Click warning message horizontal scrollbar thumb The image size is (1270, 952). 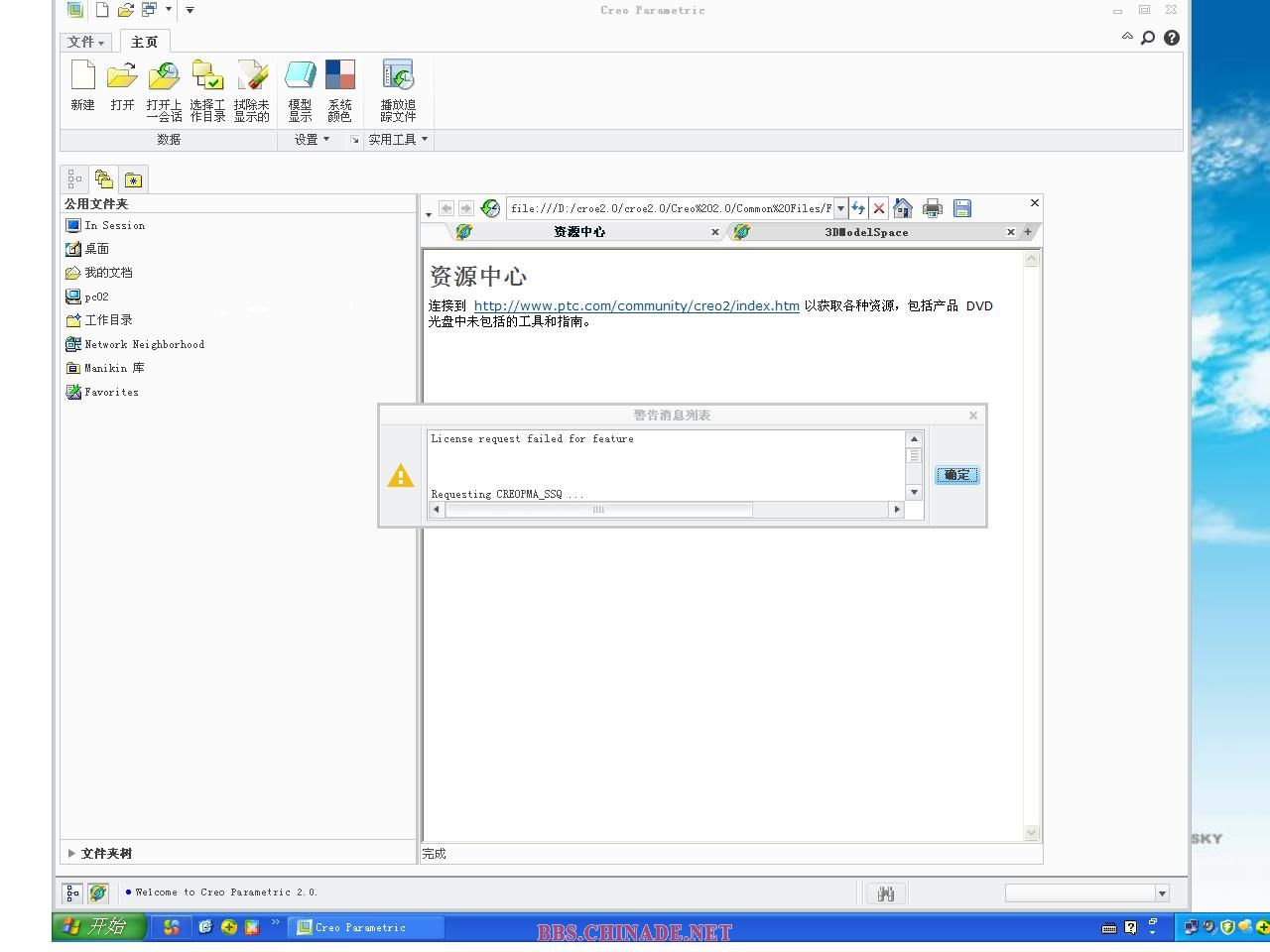click(598, 510)
